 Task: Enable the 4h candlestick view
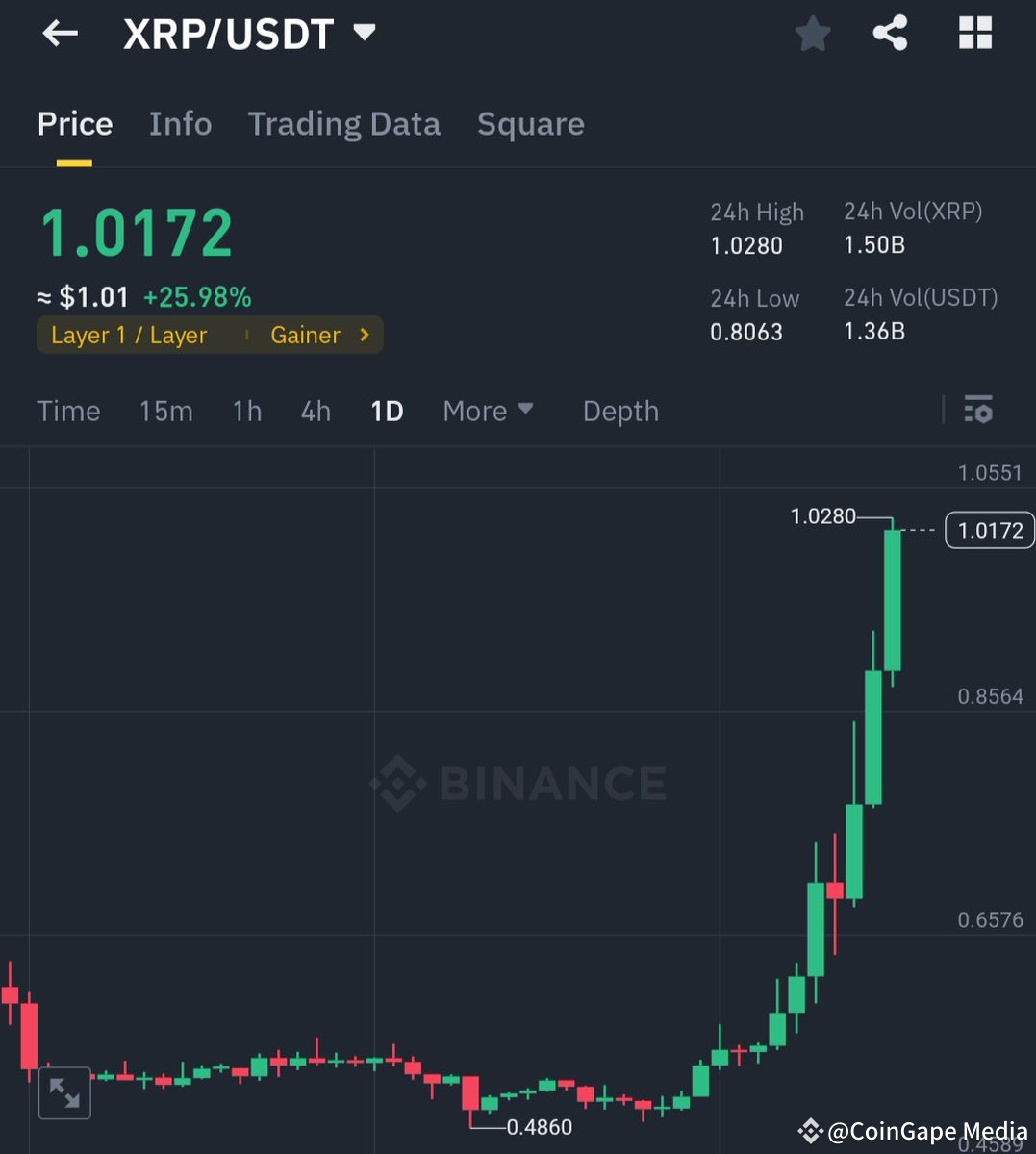point(315,411)
